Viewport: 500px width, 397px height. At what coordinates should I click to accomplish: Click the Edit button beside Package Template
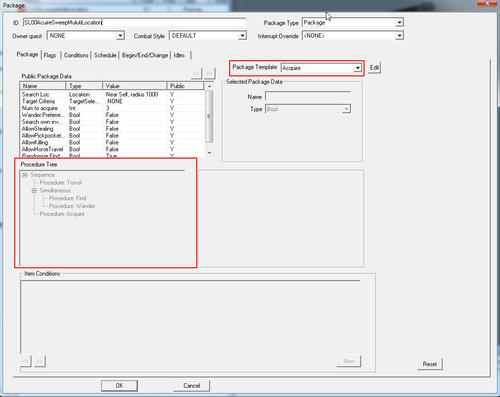pos(374,68)
